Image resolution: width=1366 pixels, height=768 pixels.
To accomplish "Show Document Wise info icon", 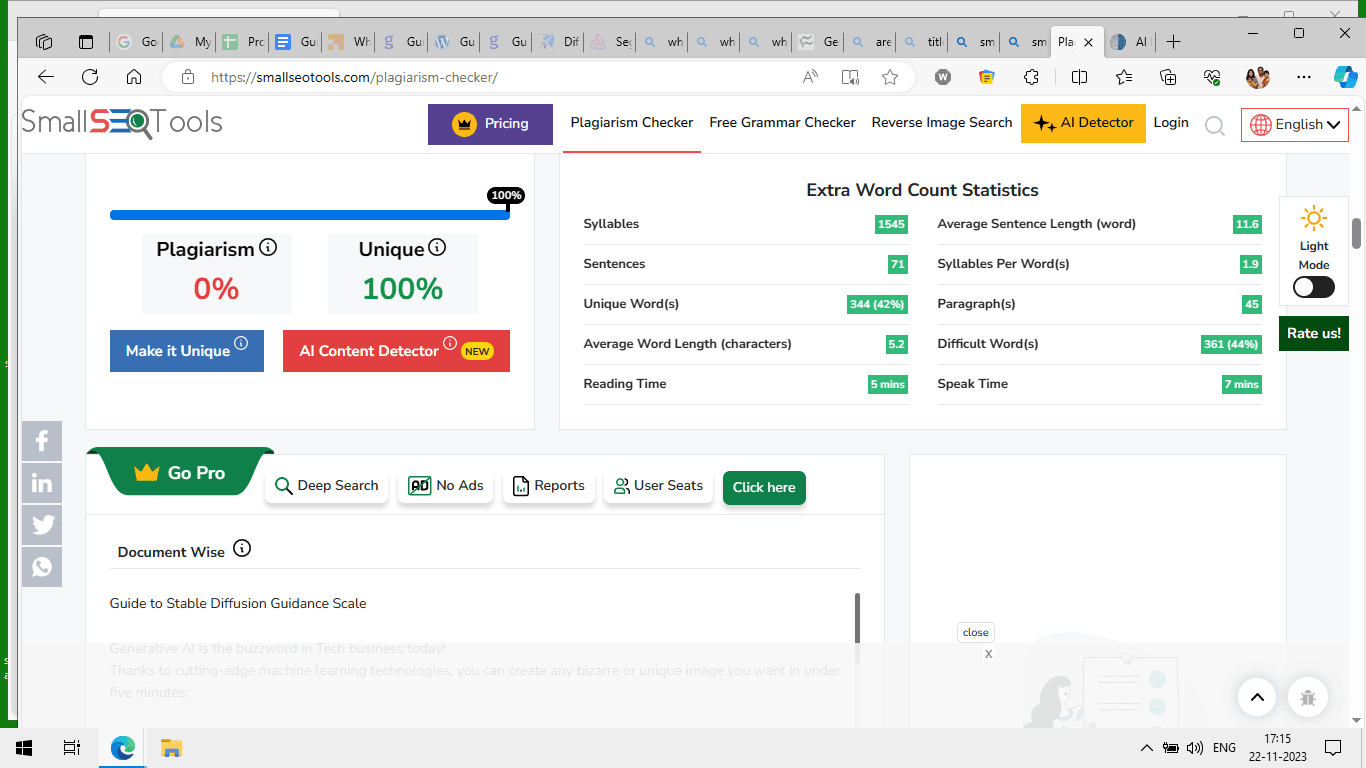I will tap(242, 548).
